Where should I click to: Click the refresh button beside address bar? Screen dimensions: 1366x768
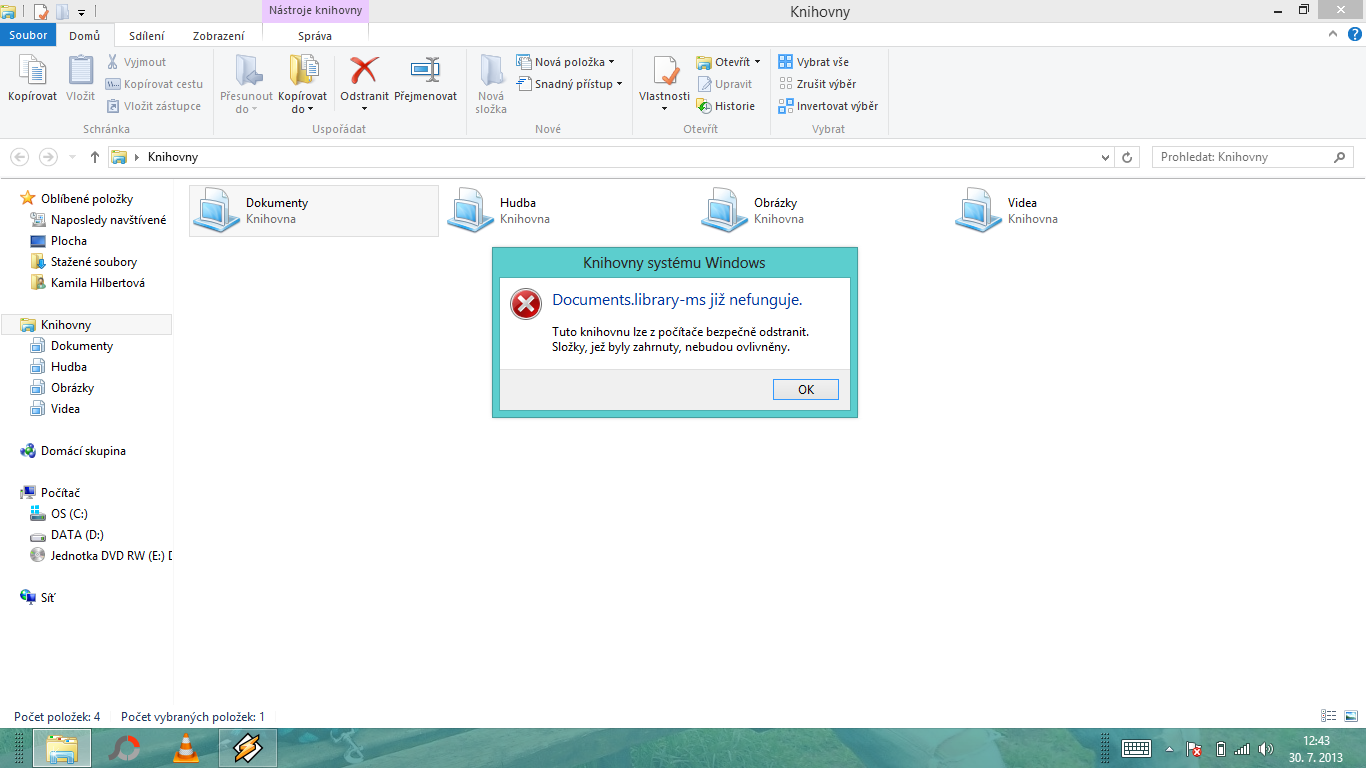tap(1128, 157)
